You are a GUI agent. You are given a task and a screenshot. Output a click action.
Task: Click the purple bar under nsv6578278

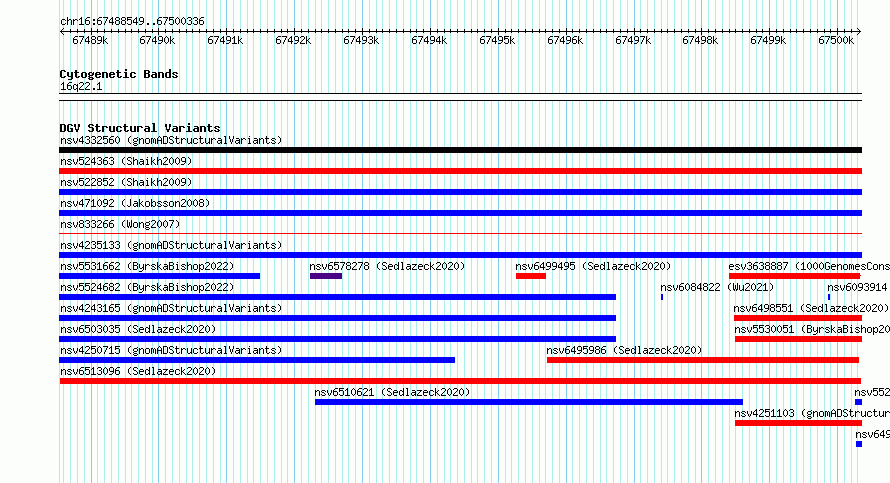coord(326,276)
